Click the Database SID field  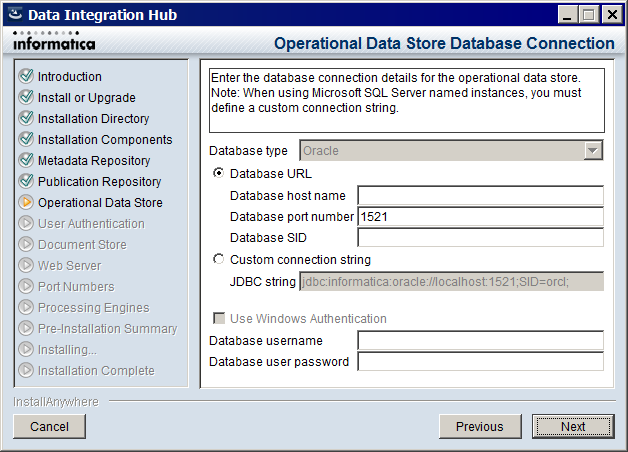pos(481,238)
